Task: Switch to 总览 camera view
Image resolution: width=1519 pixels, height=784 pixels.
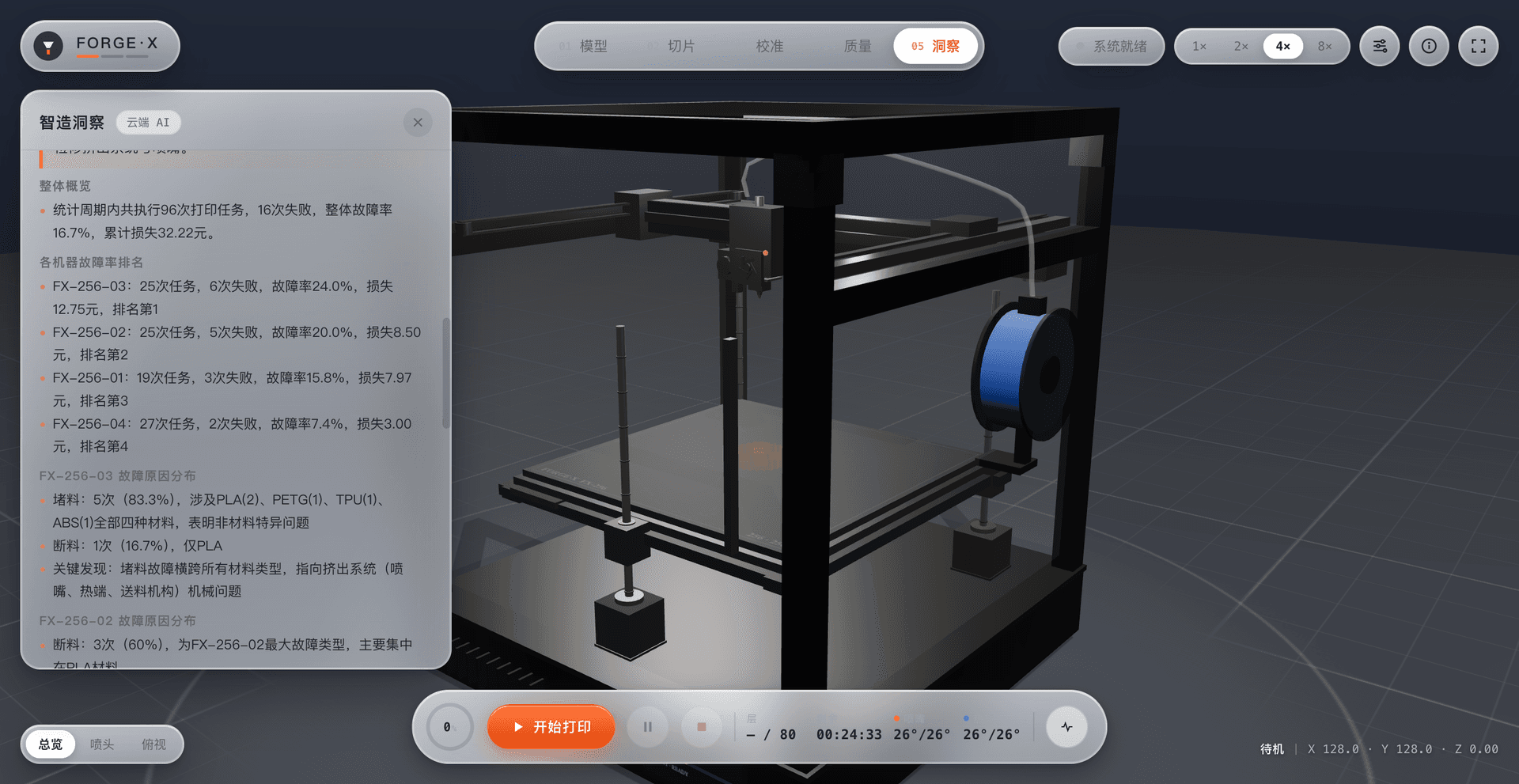Action: (51, 744)
